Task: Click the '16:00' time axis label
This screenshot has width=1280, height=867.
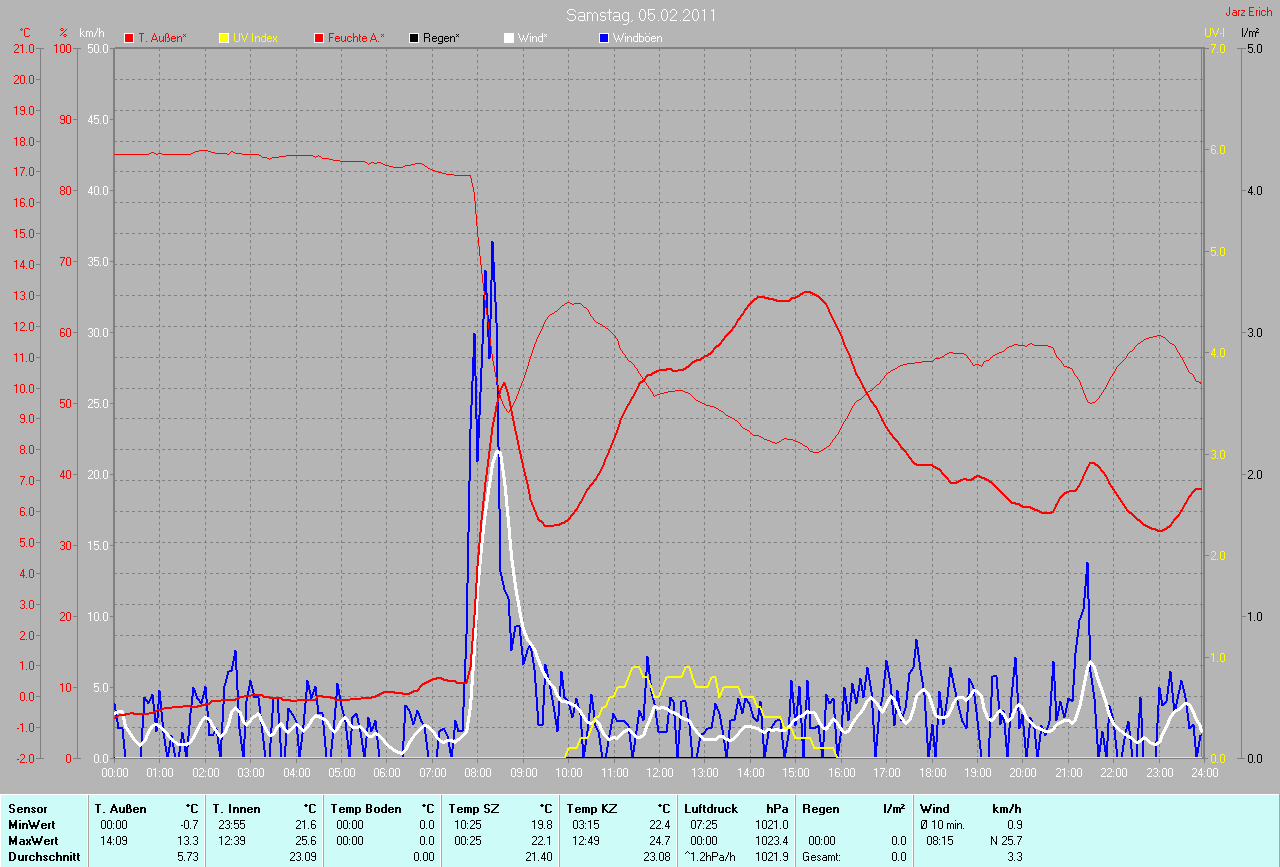Action: 841,772
